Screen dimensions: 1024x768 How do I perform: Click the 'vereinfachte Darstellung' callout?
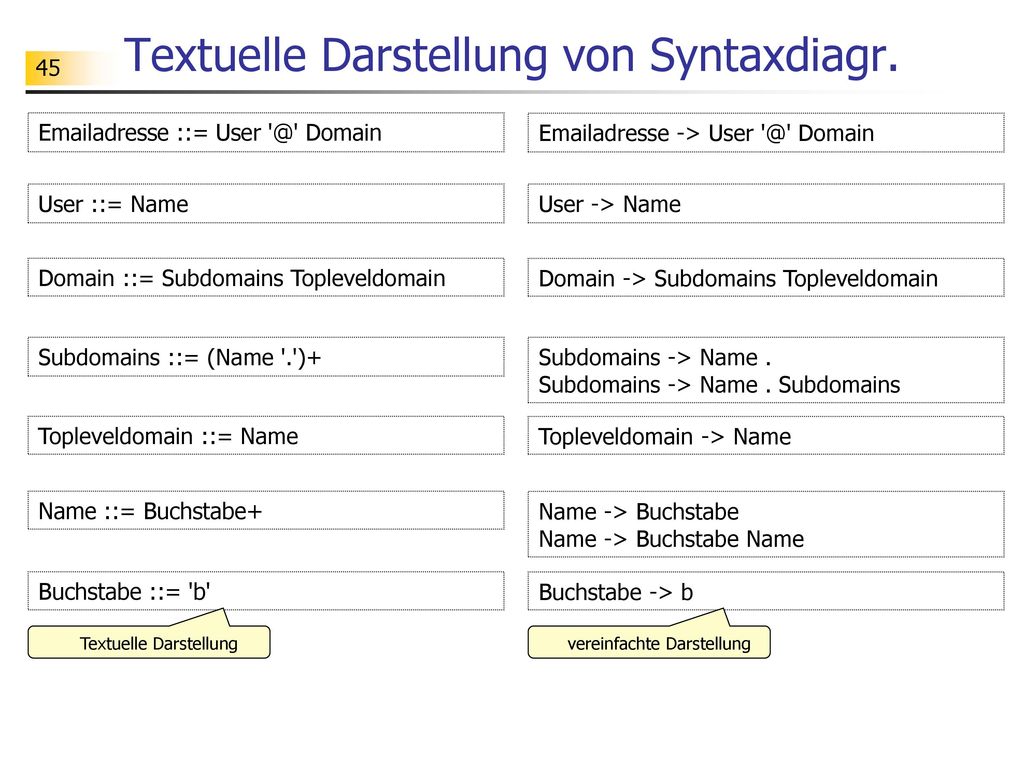click(649, 643)
